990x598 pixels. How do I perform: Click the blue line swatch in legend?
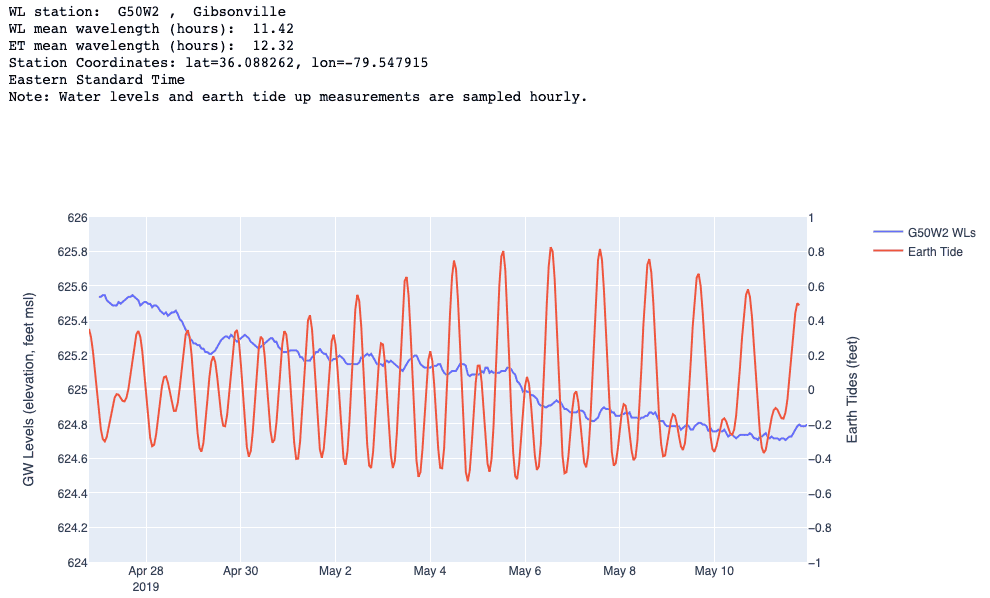pos(886,233)
